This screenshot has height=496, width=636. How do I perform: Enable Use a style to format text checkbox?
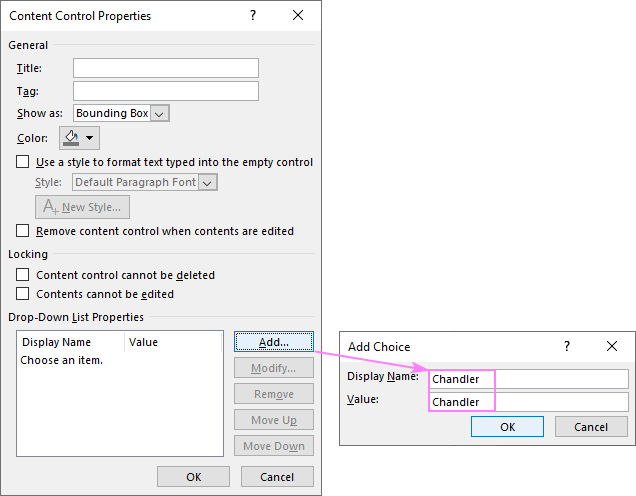(23, 161)
